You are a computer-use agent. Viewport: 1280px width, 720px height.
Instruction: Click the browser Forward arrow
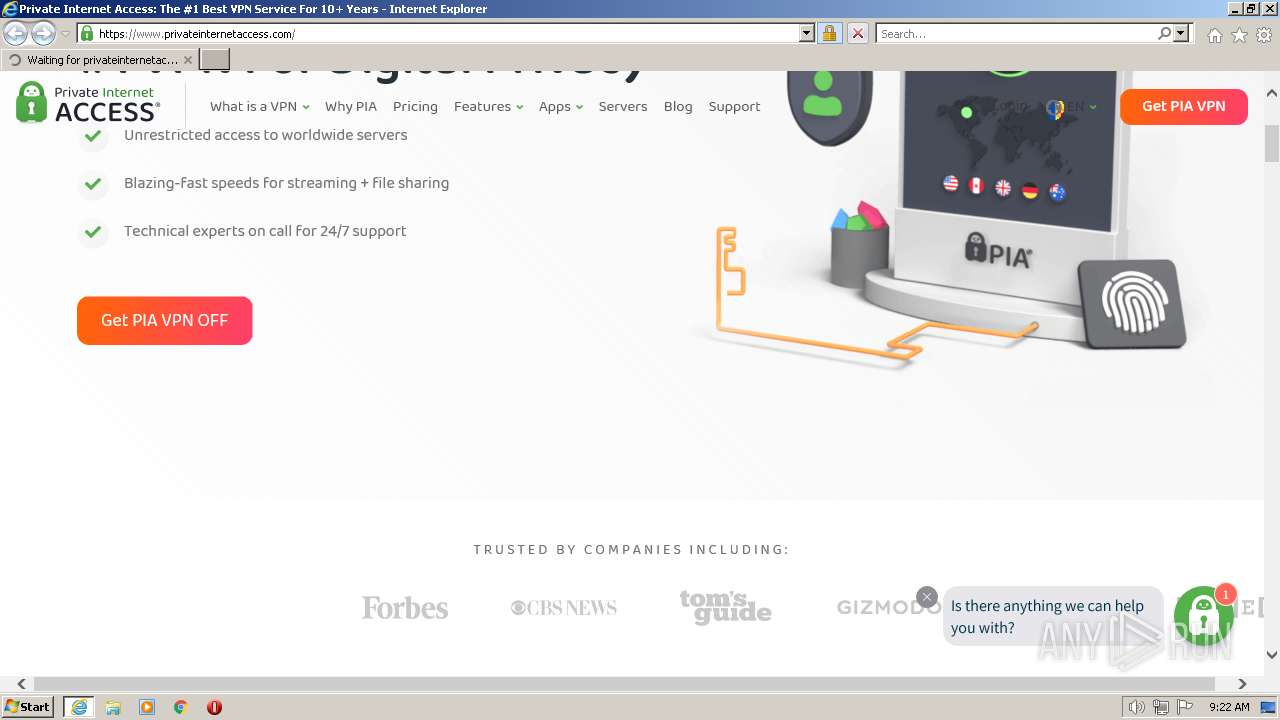point(43,33)
